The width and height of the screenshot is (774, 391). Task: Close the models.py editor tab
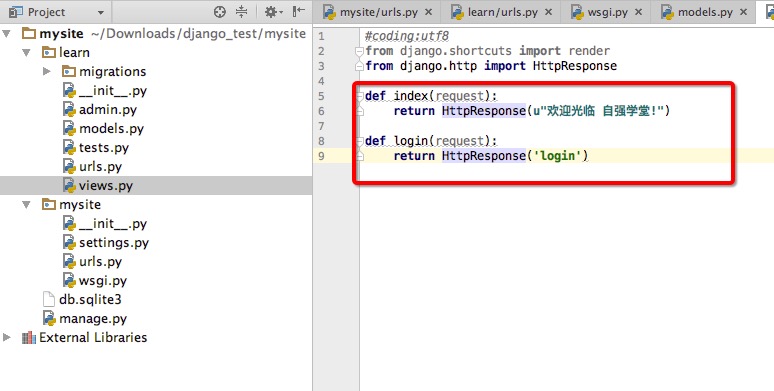(x=743, y=12)
